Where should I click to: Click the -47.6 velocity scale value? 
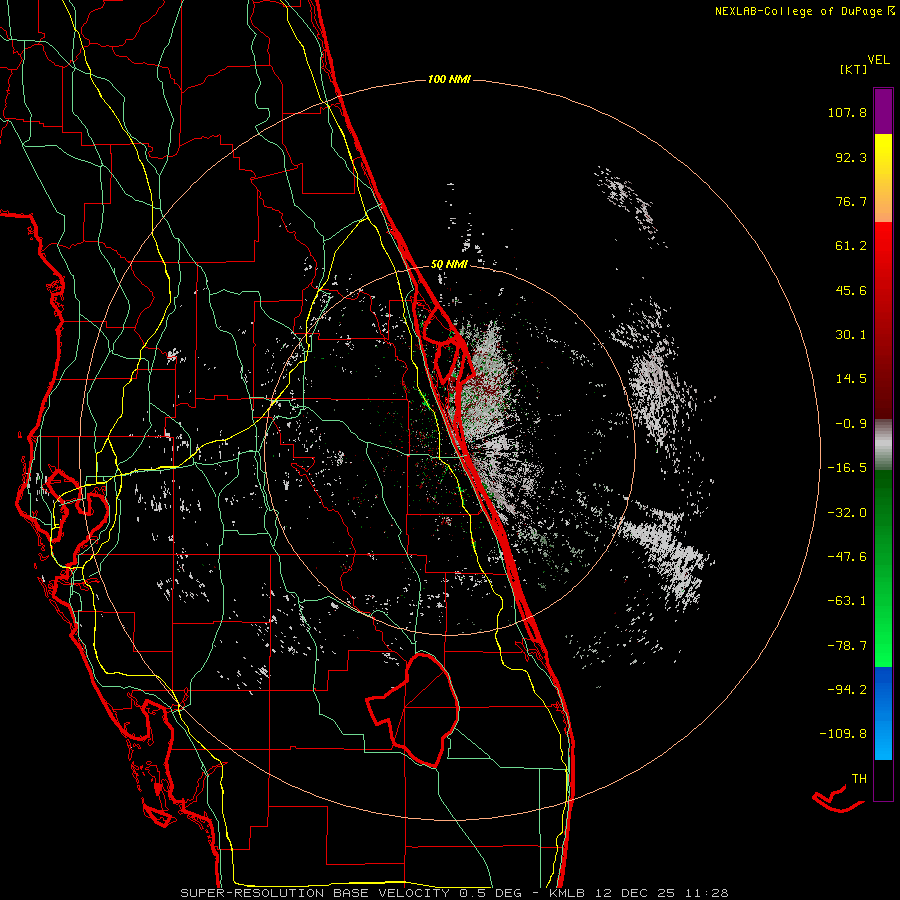(847, 557)
